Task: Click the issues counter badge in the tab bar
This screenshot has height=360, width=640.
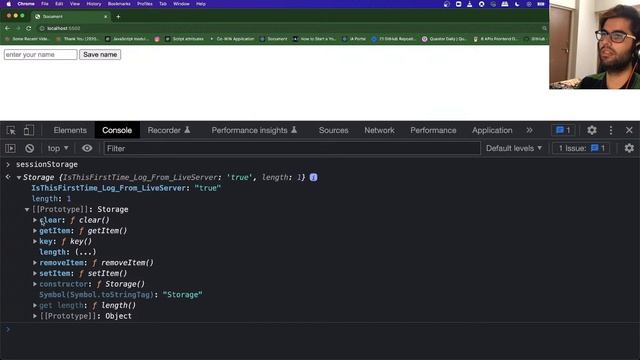Action: (563, 130)
